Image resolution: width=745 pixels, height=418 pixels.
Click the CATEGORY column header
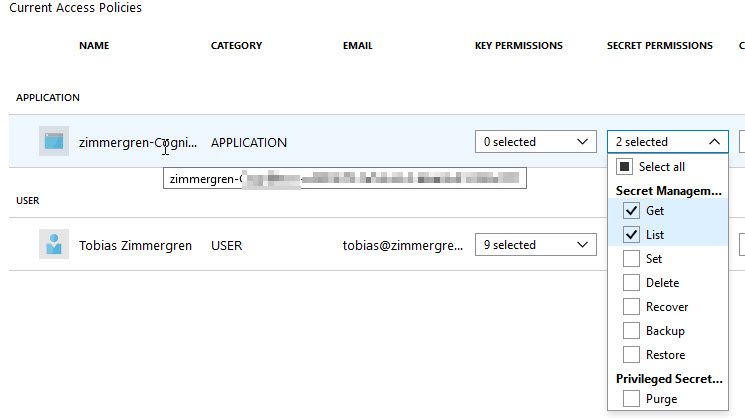coord(236,46)
